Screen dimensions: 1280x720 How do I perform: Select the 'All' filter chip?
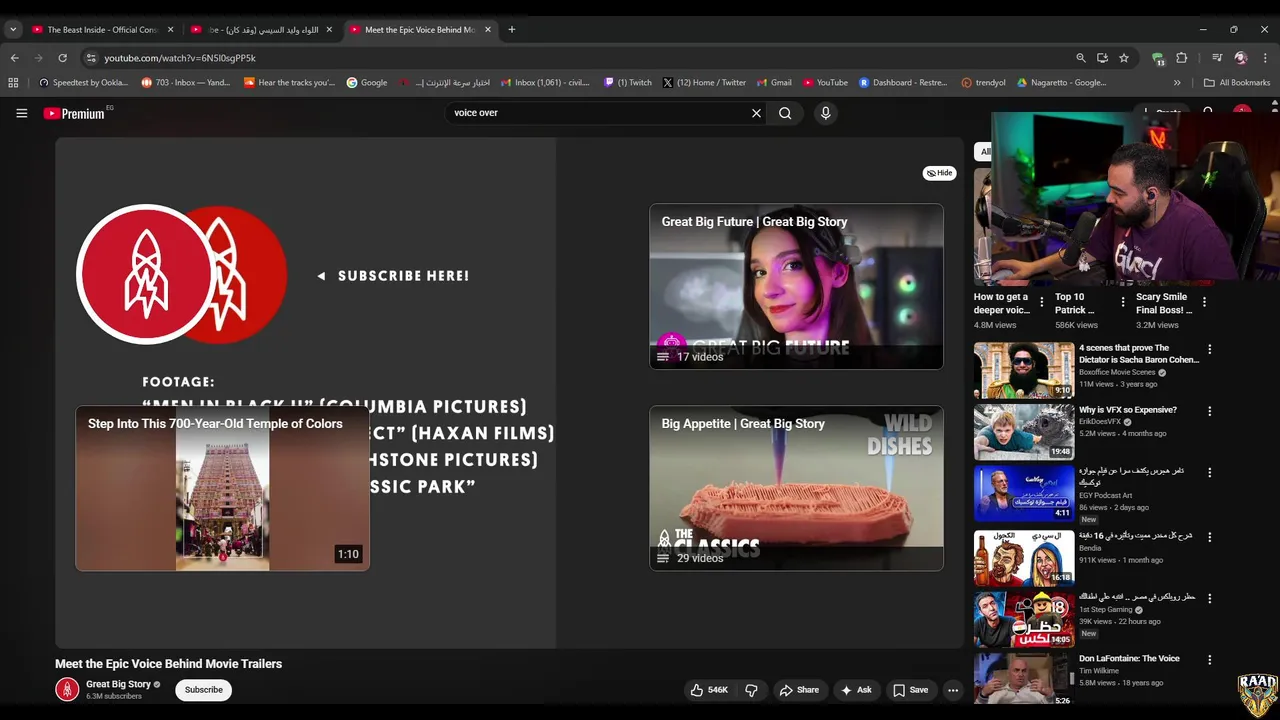(x=985, y=152)
